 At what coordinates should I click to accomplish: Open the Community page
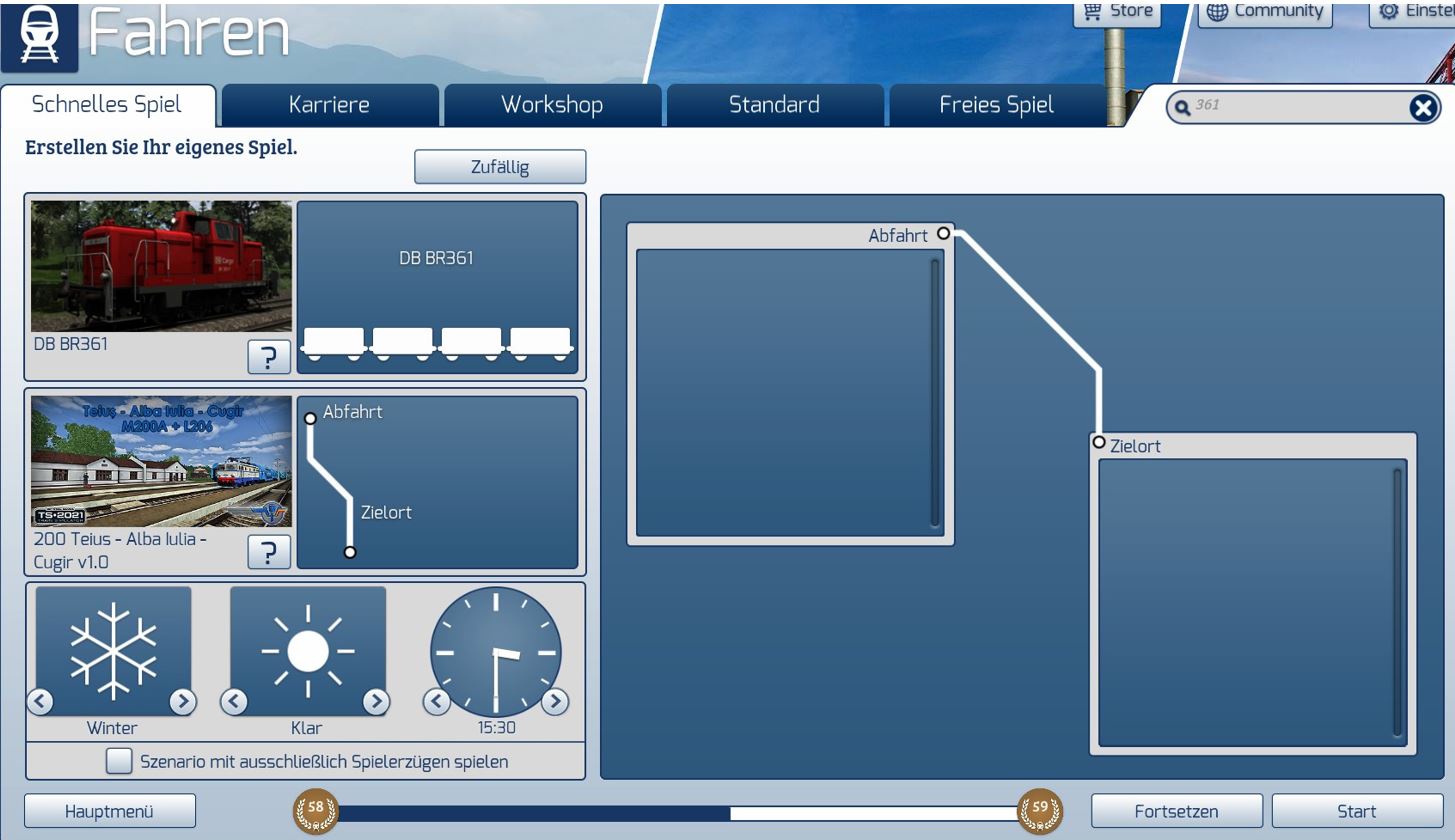(1265, 12)
